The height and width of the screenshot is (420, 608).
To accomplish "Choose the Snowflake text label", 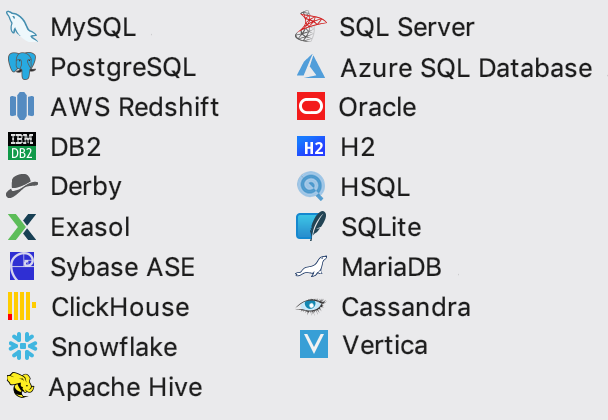I will [x=114, y=346].
